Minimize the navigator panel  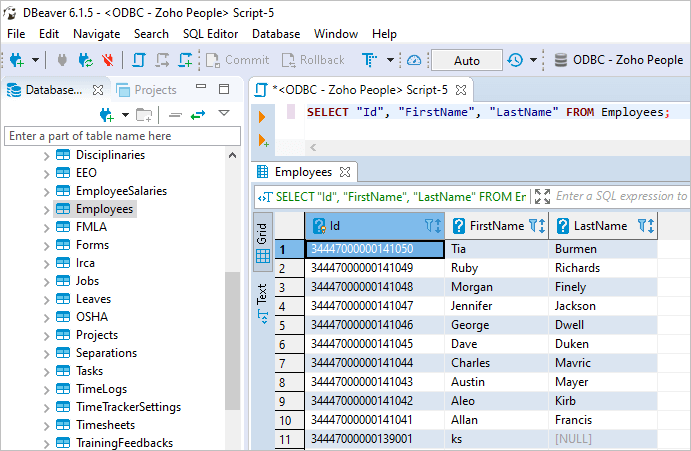[x=201, y=87]
